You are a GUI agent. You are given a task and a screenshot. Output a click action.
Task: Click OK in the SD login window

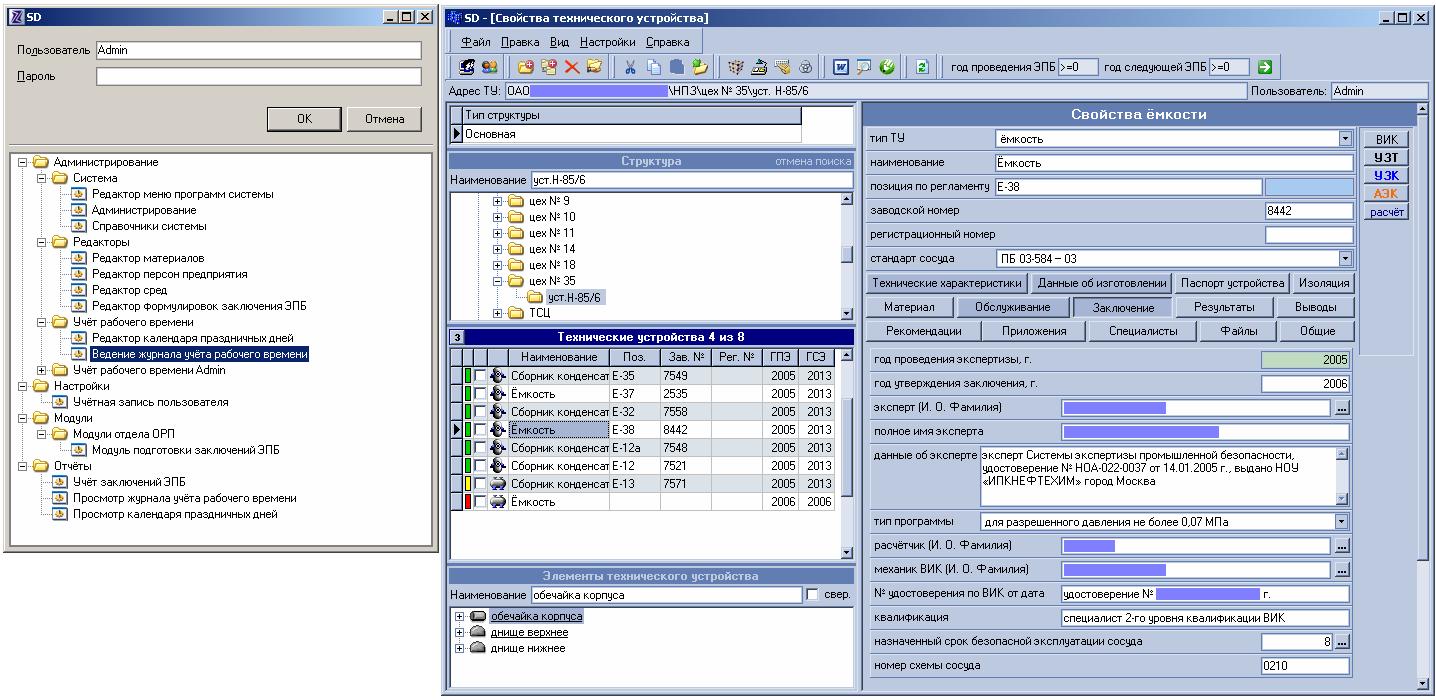(x=304, y=119)
